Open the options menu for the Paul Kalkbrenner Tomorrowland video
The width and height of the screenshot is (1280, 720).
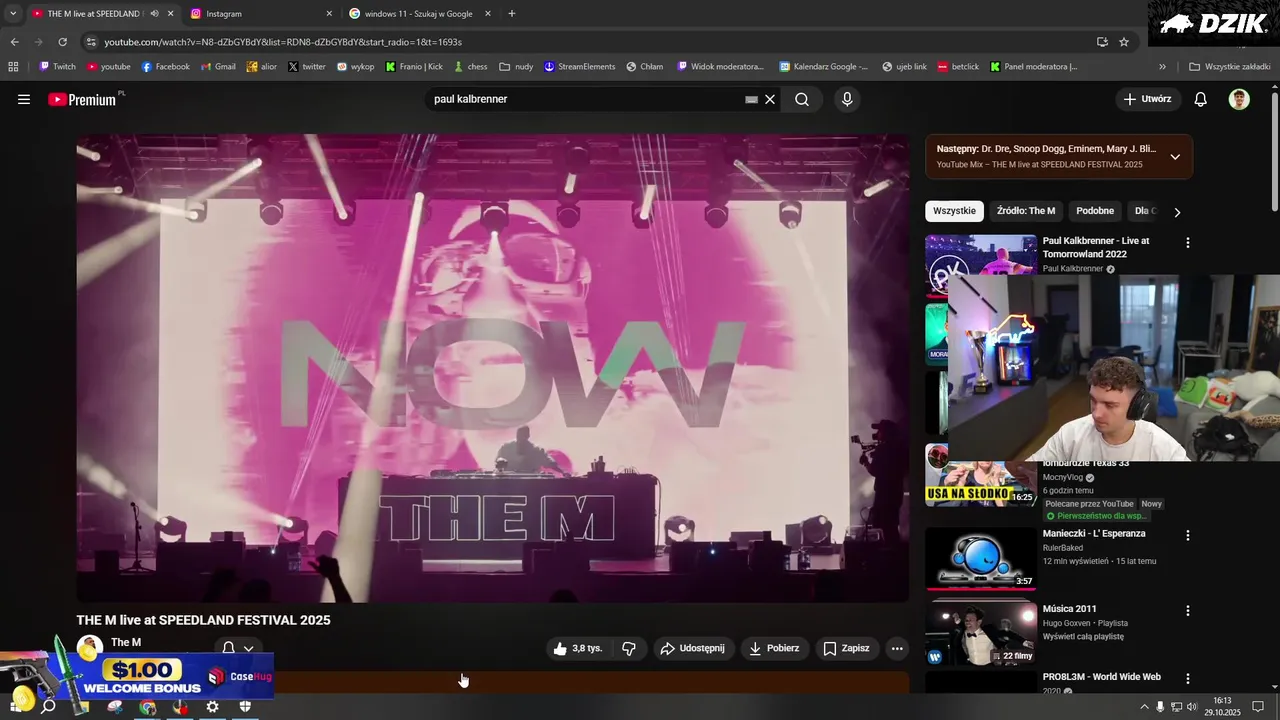(x=1188, y=242)
